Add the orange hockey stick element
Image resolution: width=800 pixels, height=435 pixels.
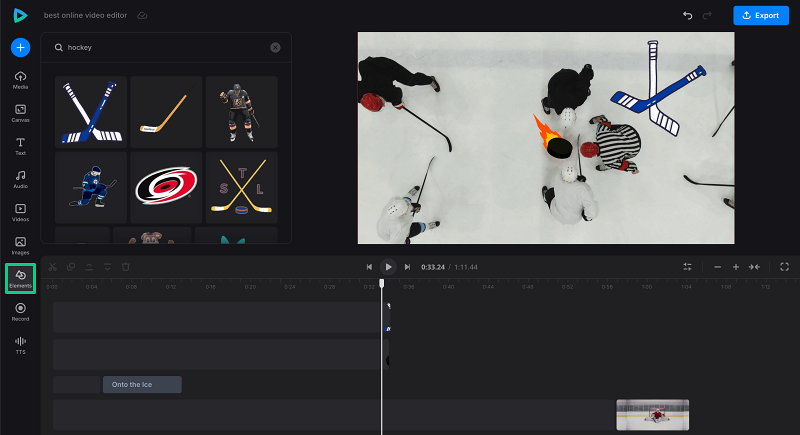(x=166, y=112)
